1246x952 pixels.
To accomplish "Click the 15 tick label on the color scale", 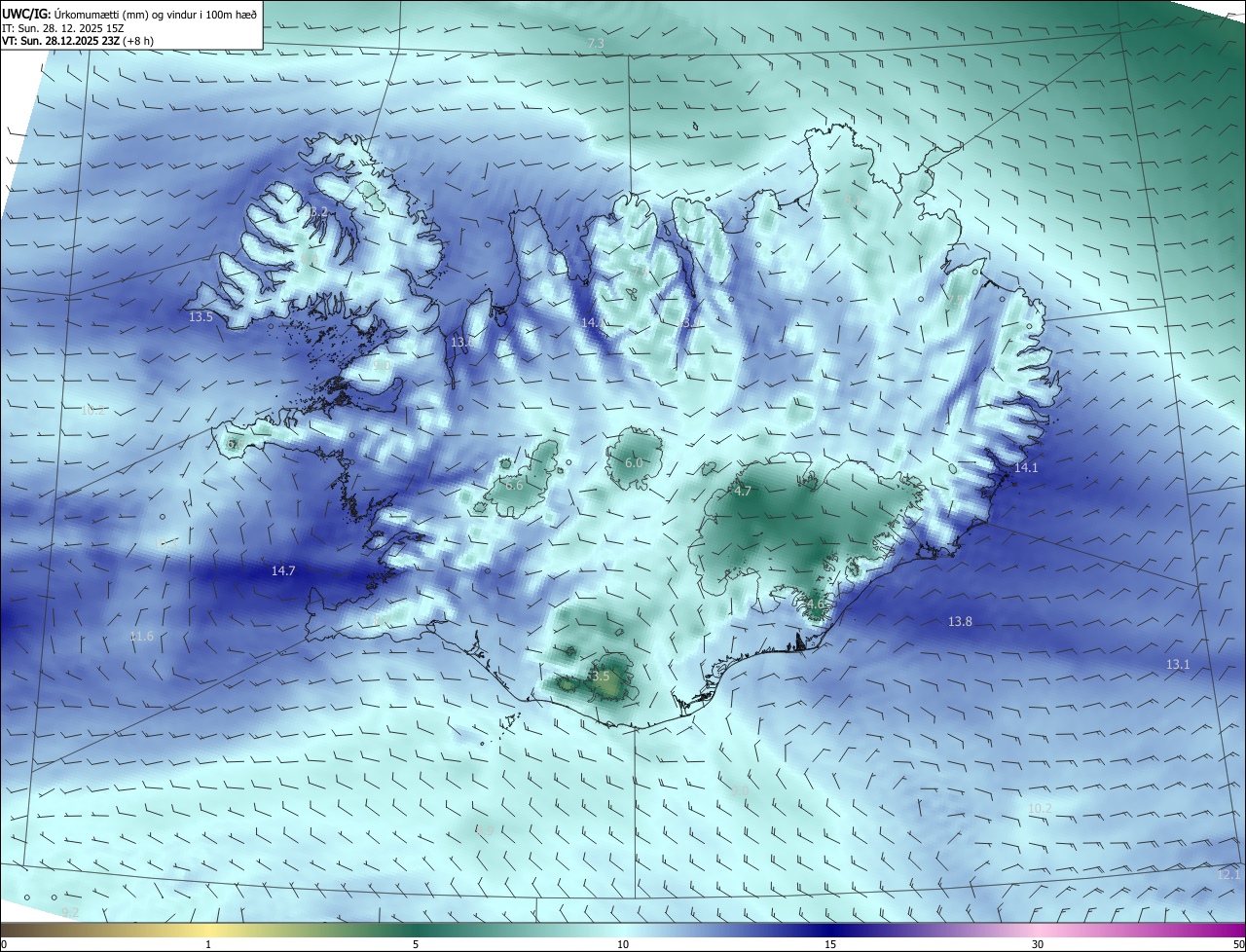I will 830,945.
